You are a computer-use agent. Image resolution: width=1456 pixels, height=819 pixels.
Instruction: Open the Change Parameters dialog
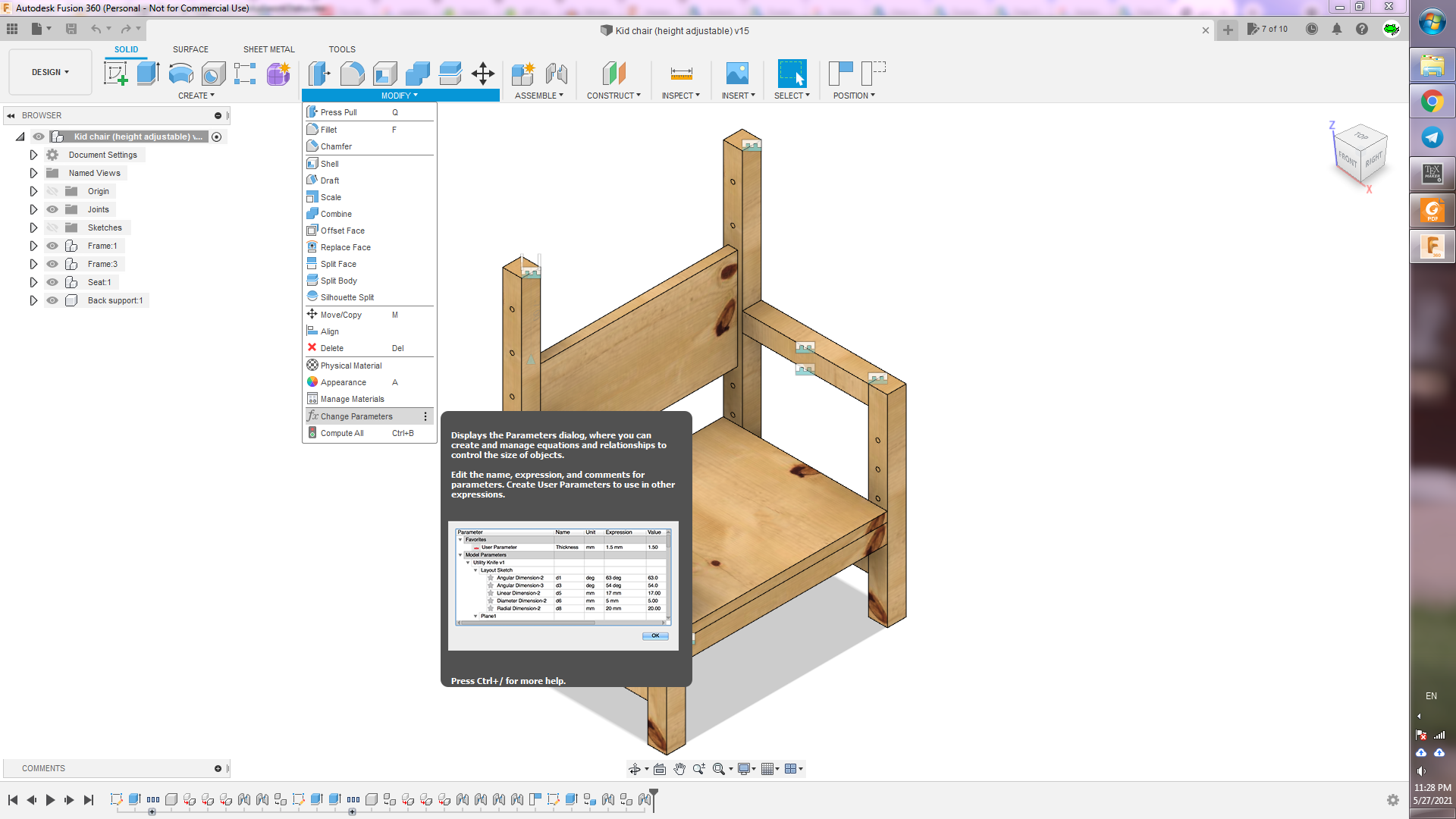click(356, 416)
